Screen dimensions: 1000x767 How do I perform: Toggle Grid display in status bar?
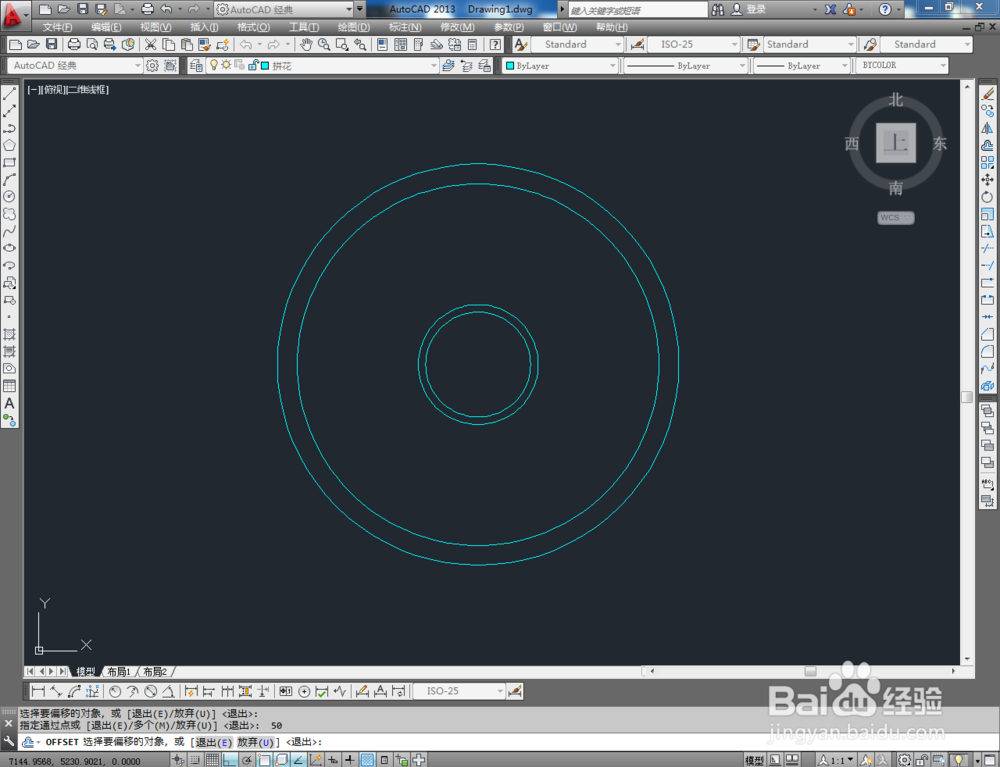point(212,760)
